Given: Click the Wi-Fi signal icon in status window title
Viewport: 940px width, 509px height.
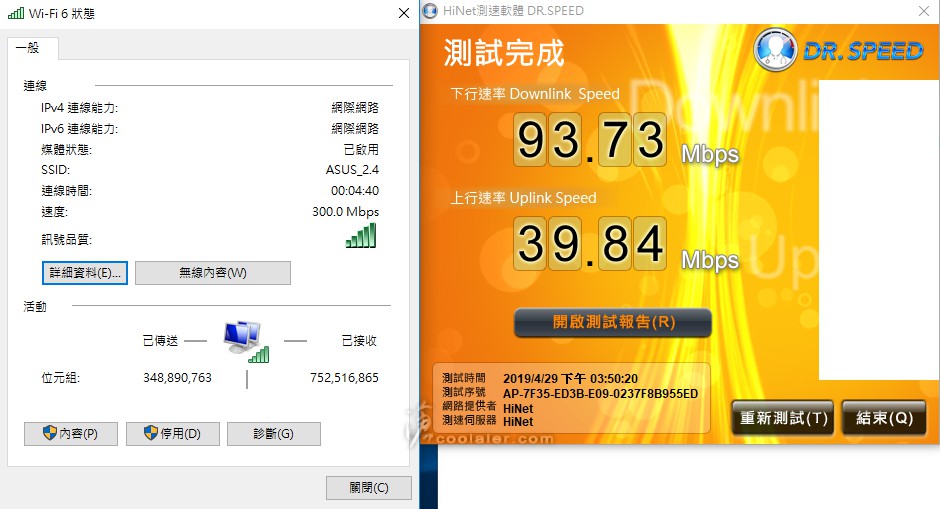Looking at the screenshot, I should (x=16, y=13).
